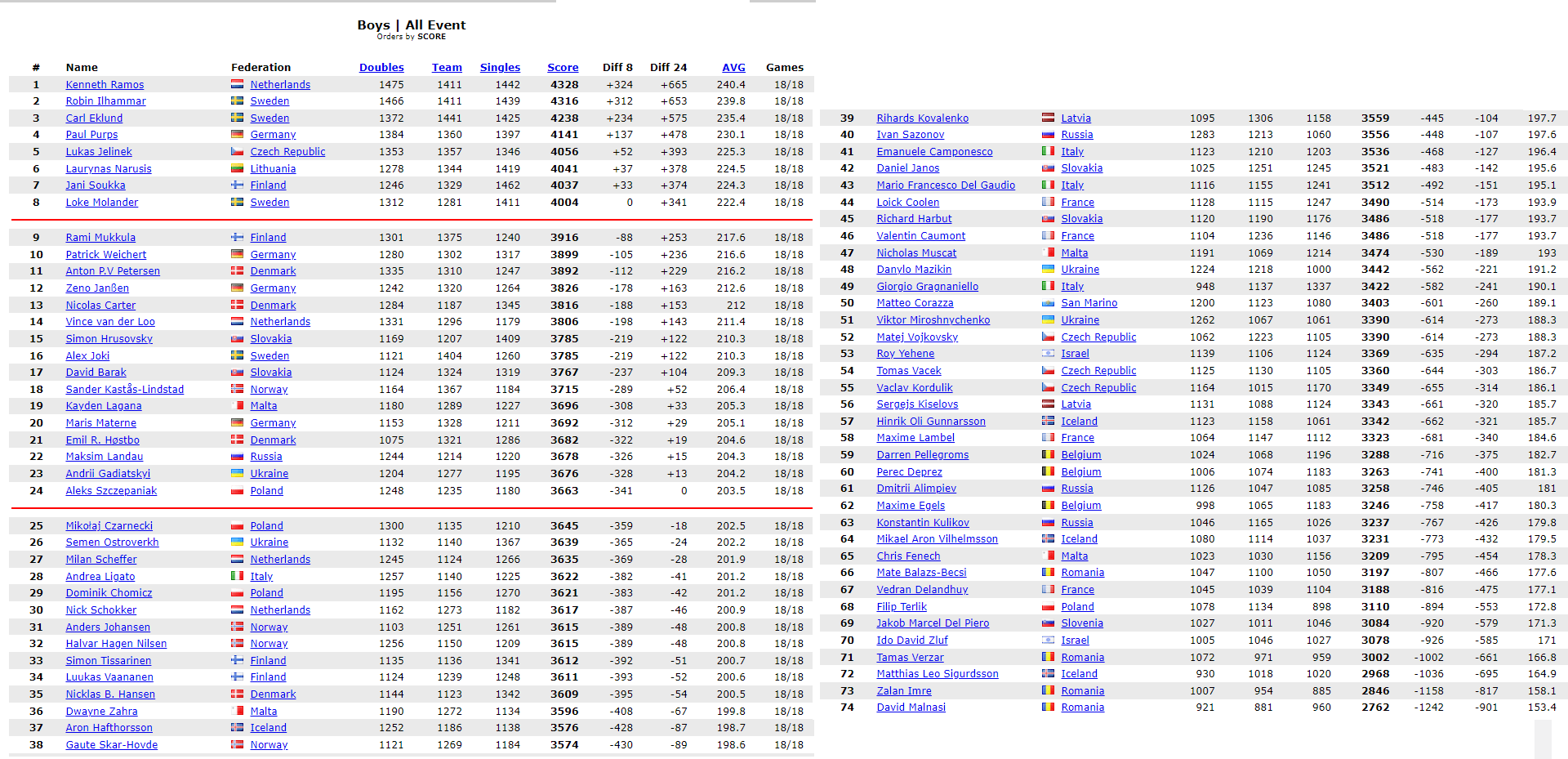Image resolution: width=1568 pixels, height=759 pixels.
Task: Click the Israel flag next to Roy Yehene
Action: click(x=1048, y=354)
